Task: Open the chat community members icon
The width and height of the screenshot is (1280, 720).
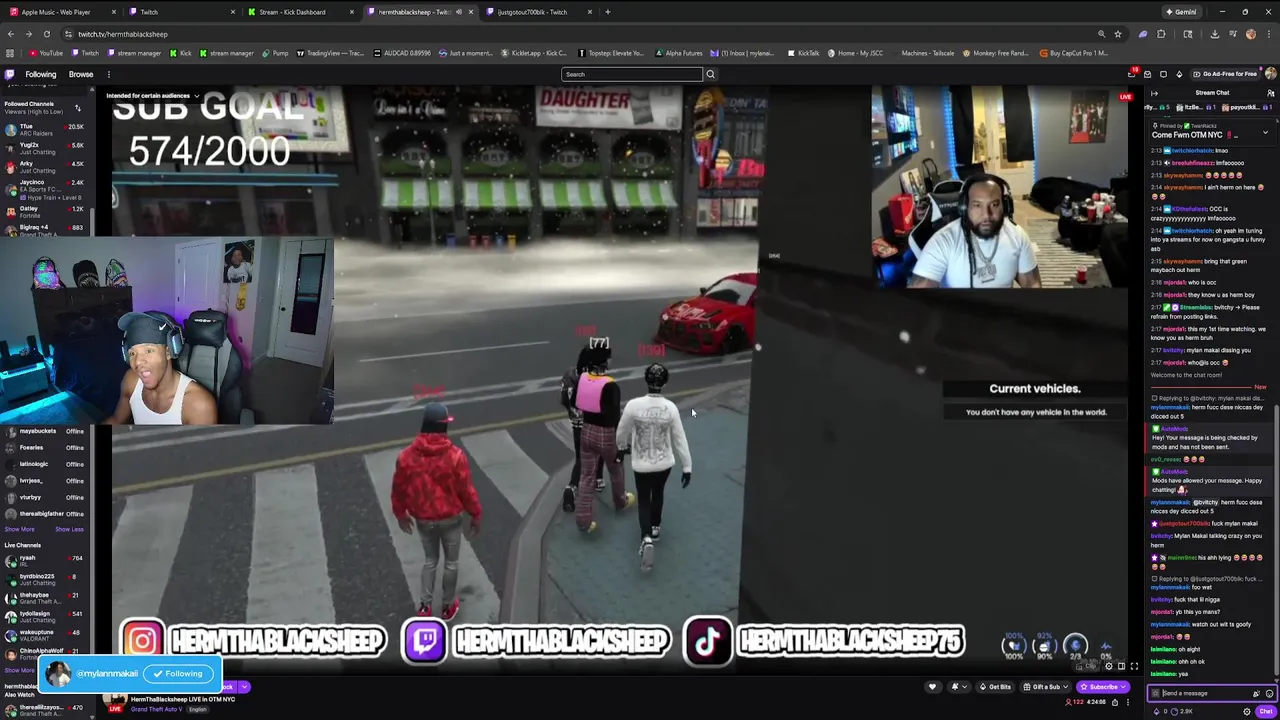Action: [1270, 93]
